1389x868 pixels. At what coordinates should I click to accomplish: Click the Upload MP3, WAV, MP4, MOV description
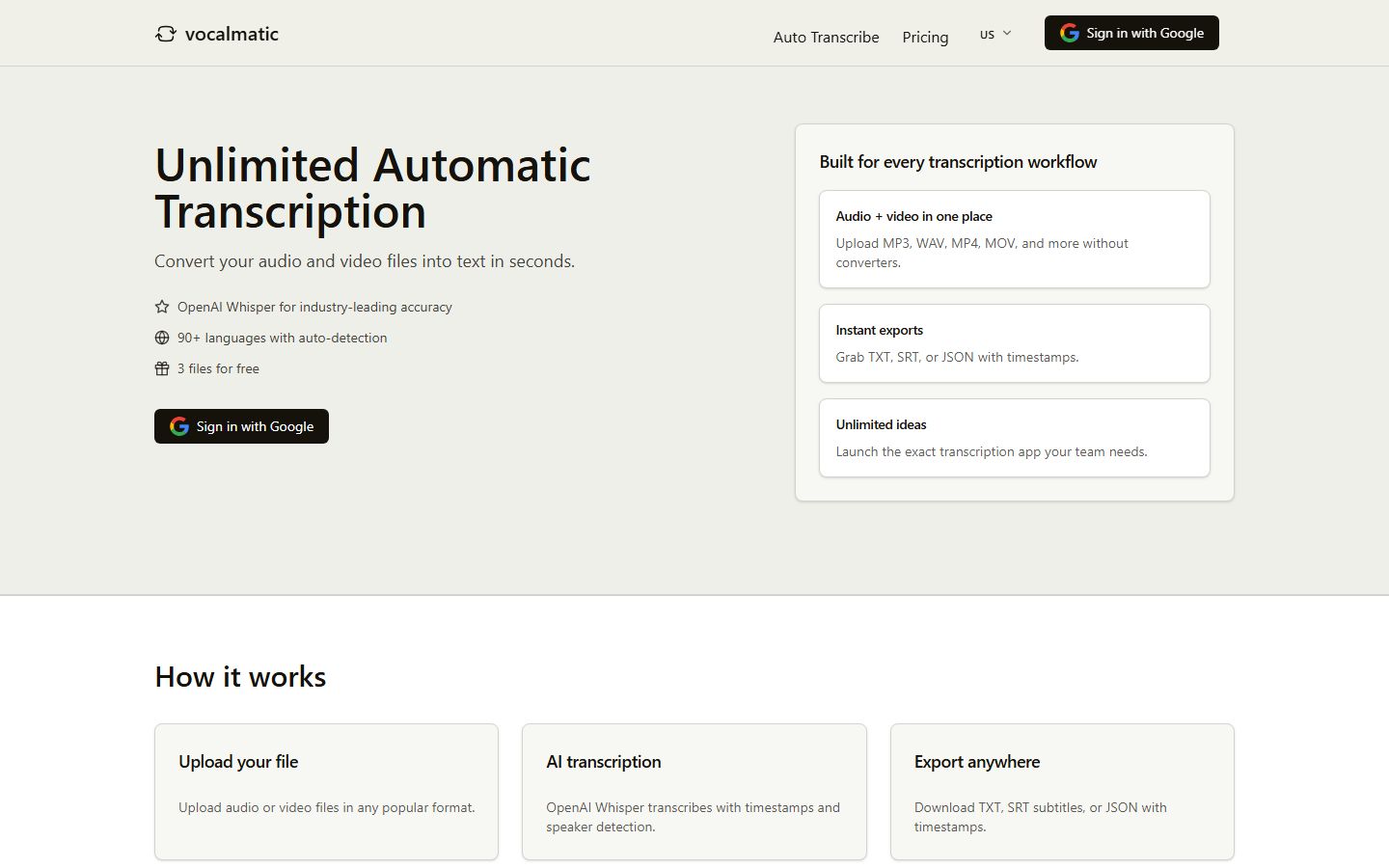(x=982, y=253)
